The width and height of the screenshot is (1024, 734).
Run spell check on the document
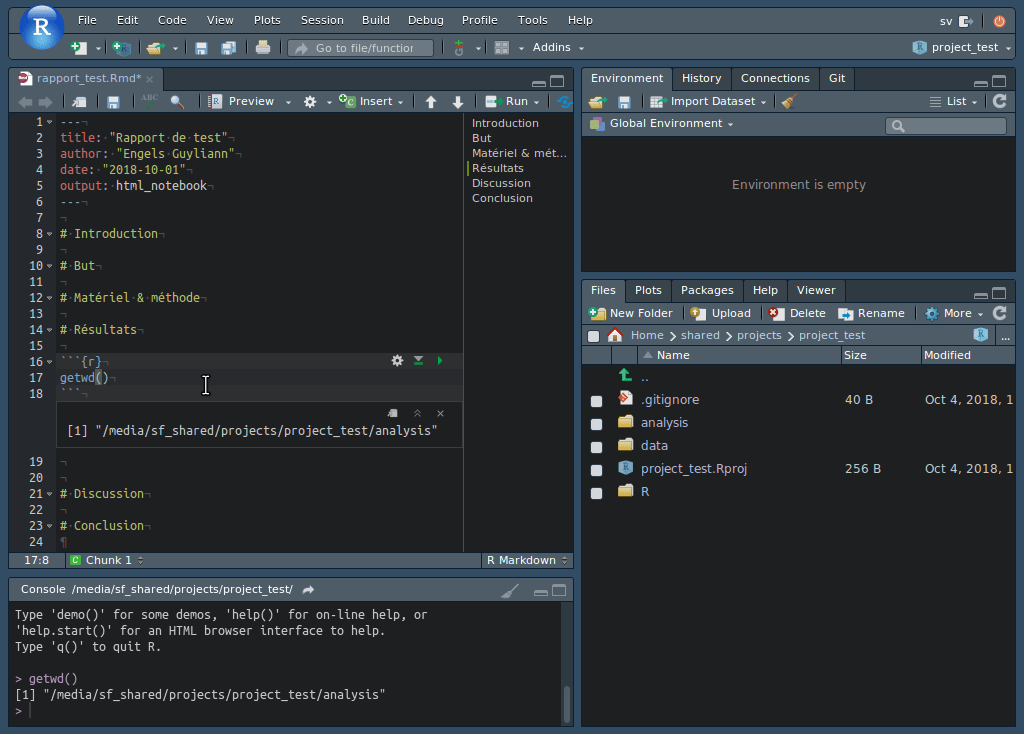coord(150,101)
